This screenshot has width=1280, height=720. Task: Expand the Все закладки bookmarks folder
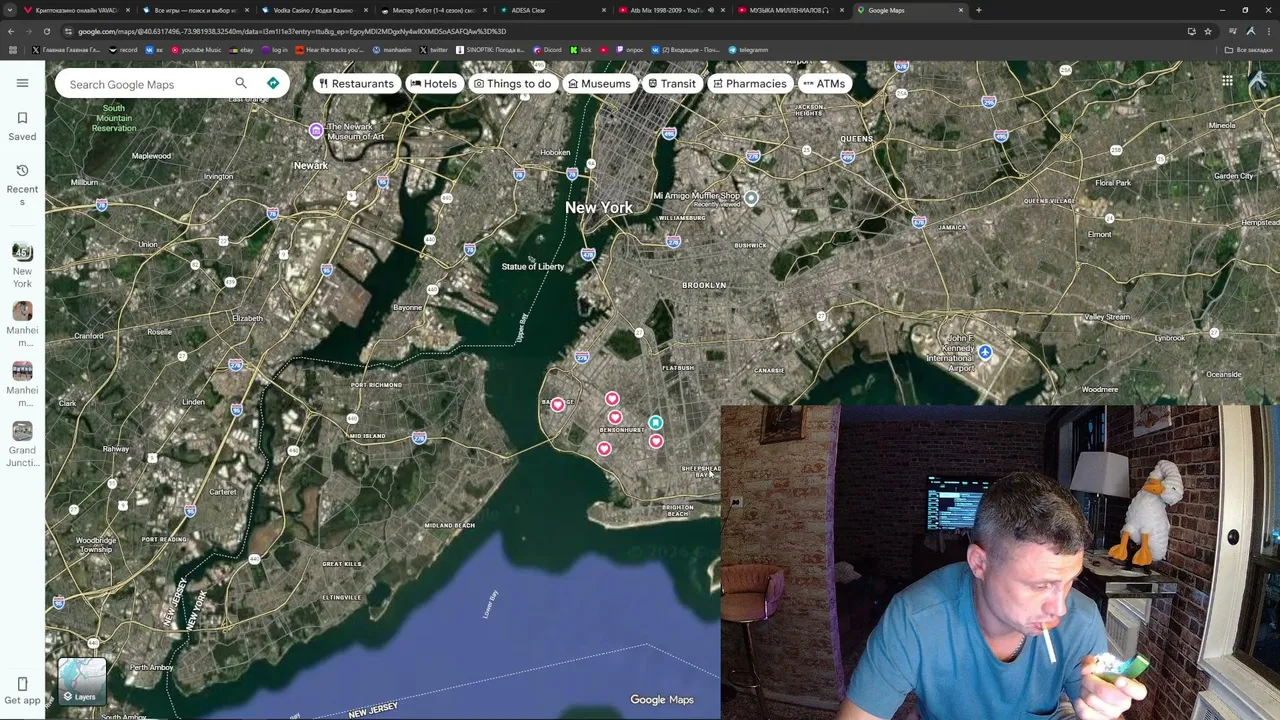(1249, 49)
